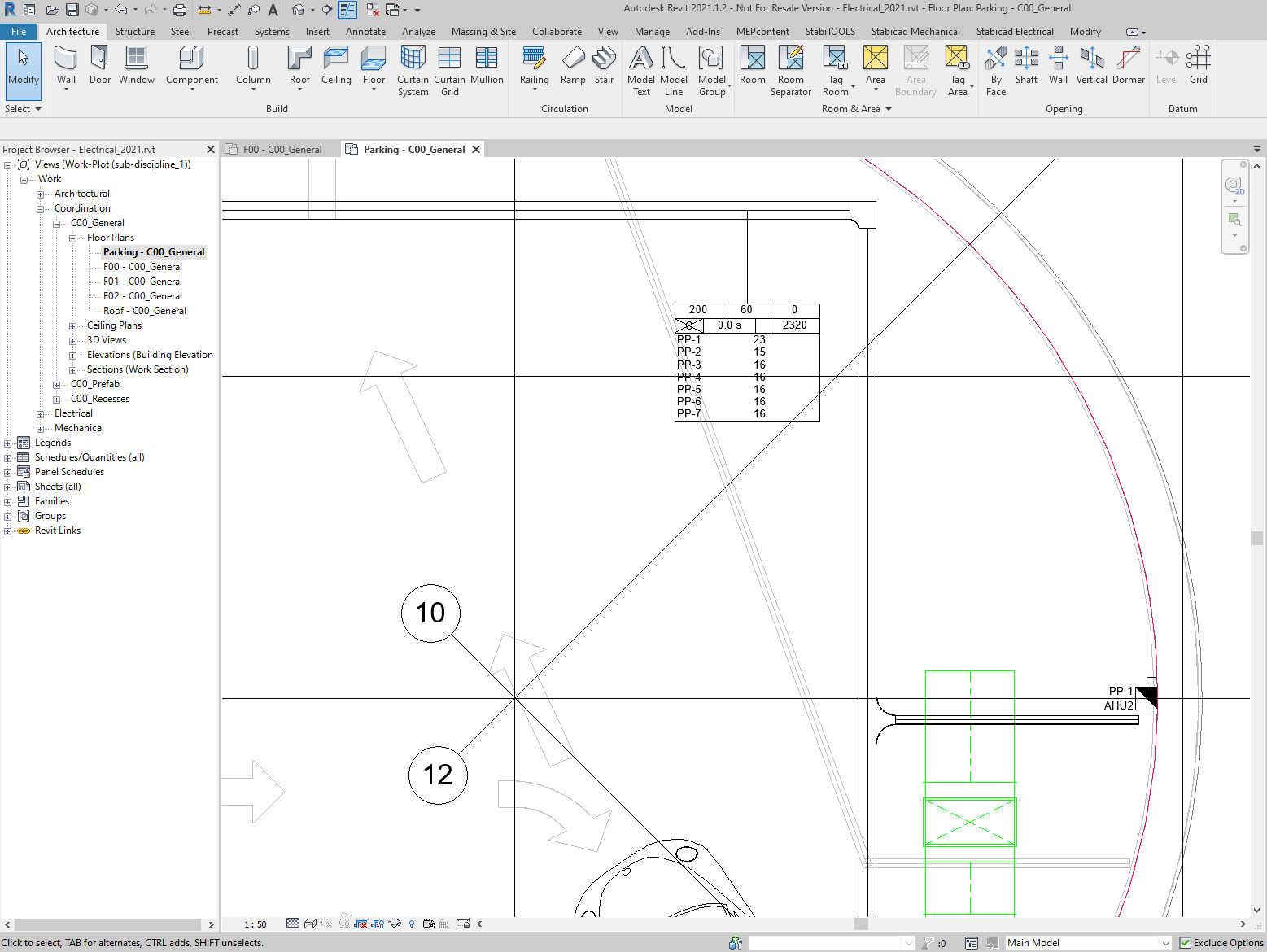The height and width of the screenshot is (952, 1267).
Task: Activate the Railing tool
Action: pos(534,65)
